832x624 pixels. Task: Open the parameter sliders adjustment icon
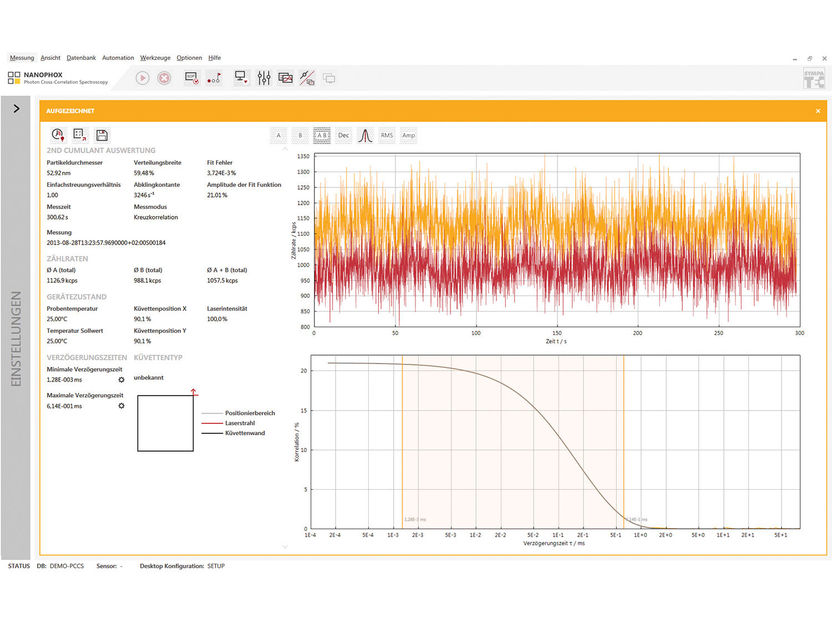(x=266, y=77)
